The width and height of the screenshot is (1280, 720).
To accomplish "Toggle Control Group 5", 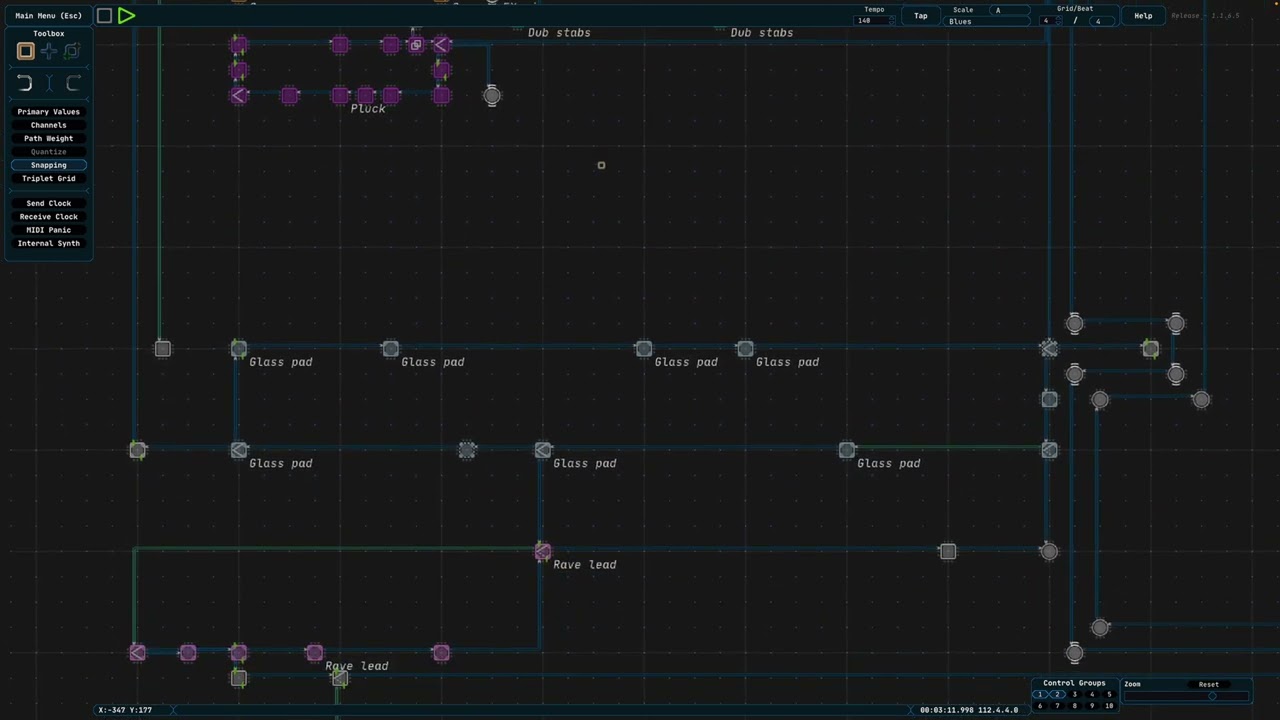I will 1108,694.
